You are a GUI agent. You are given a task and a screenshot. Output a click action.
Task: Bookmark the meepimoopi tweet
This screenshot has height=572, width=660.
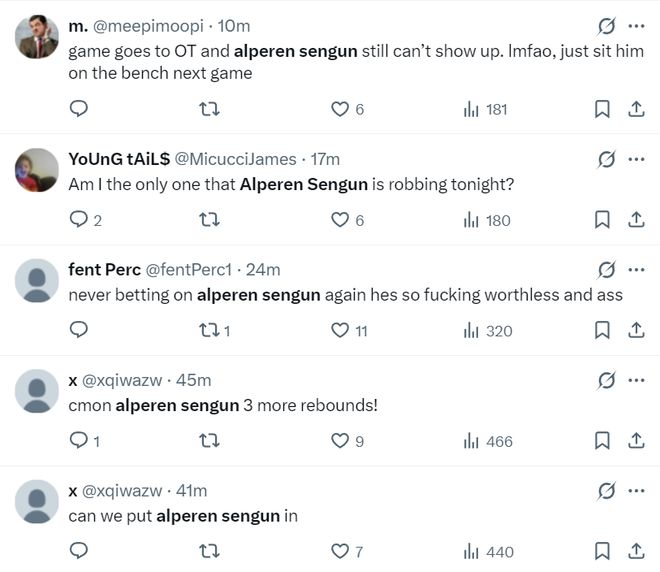click(x=602, y=109)
